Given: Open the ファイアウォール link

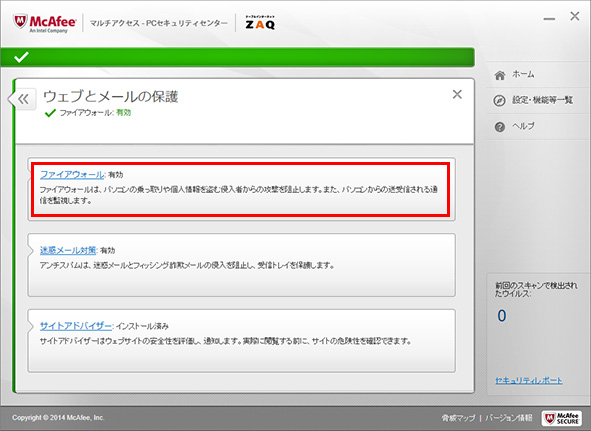Looking at the screenshot, I should point(72,175).
